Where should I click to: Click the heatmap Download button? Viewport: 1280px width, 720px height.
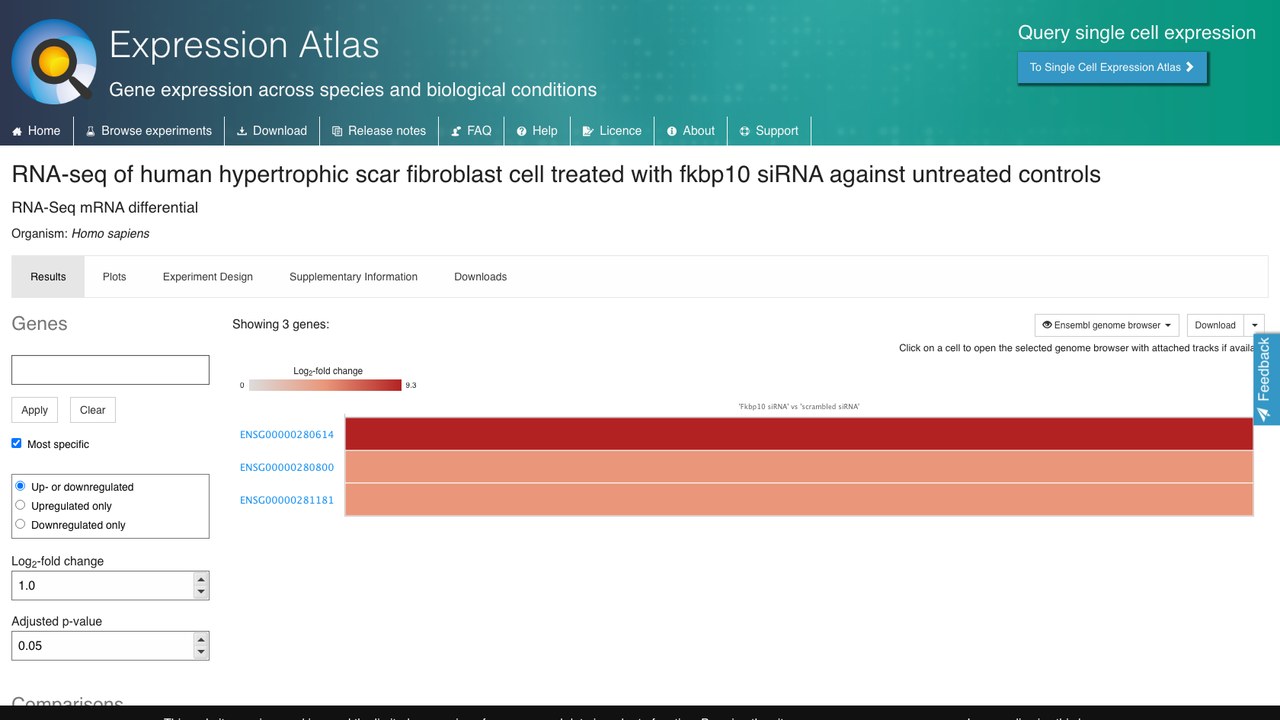1215,325
